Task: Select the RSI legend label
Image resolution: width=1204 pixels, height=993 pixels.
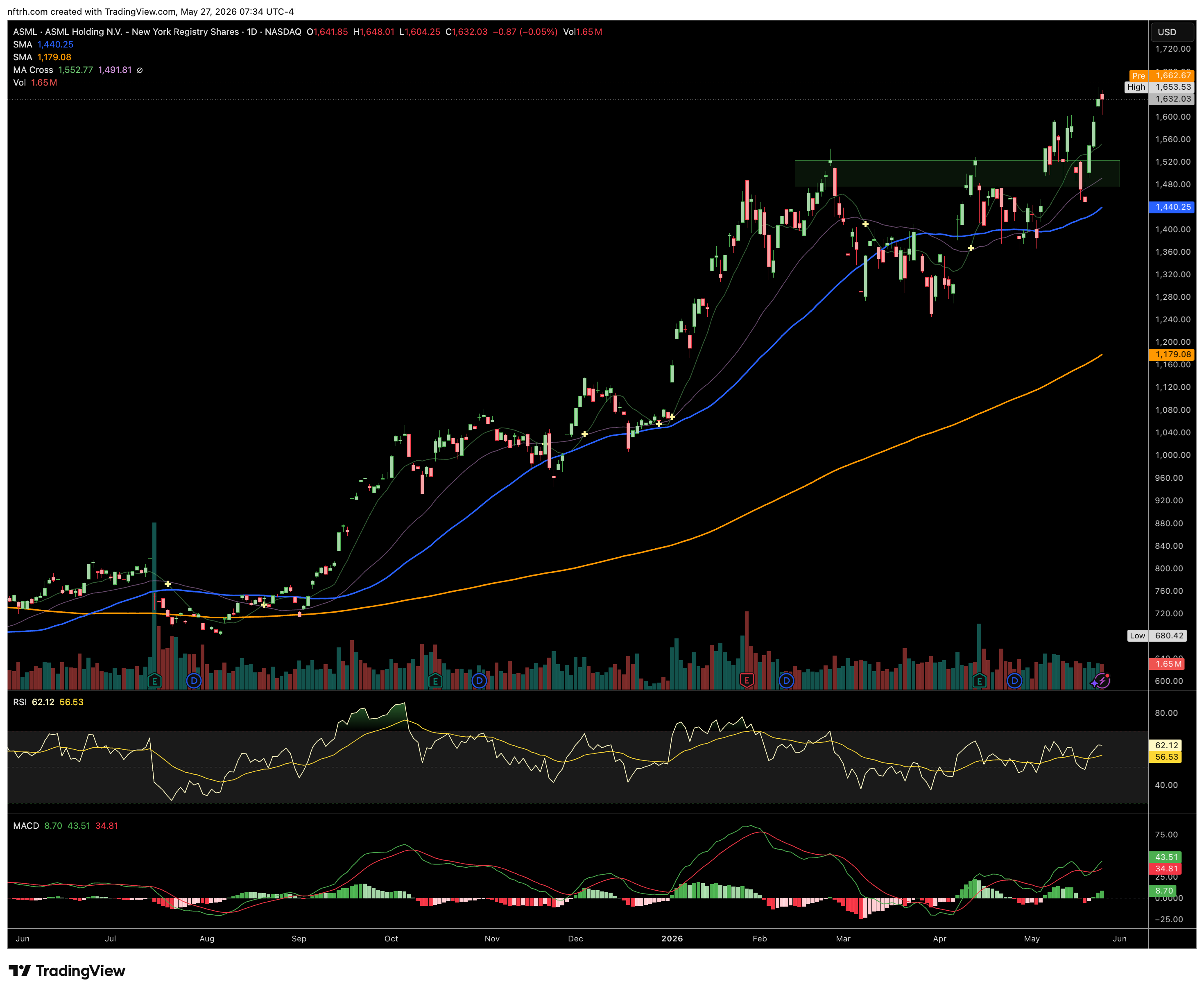Action: click(20, 702)
